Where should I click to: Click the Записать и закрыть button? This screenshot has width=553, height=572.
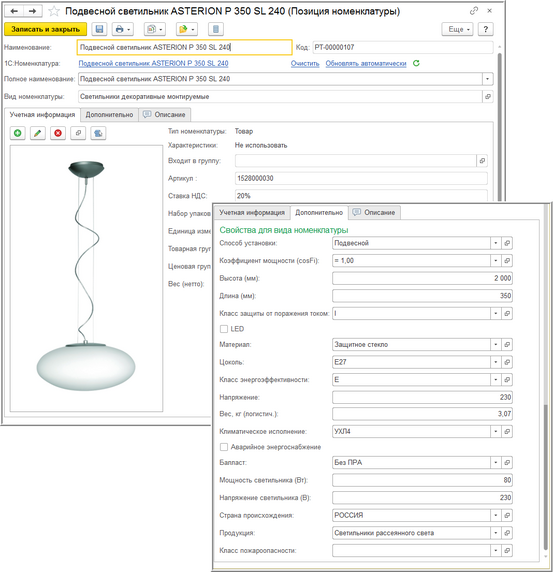46,29
